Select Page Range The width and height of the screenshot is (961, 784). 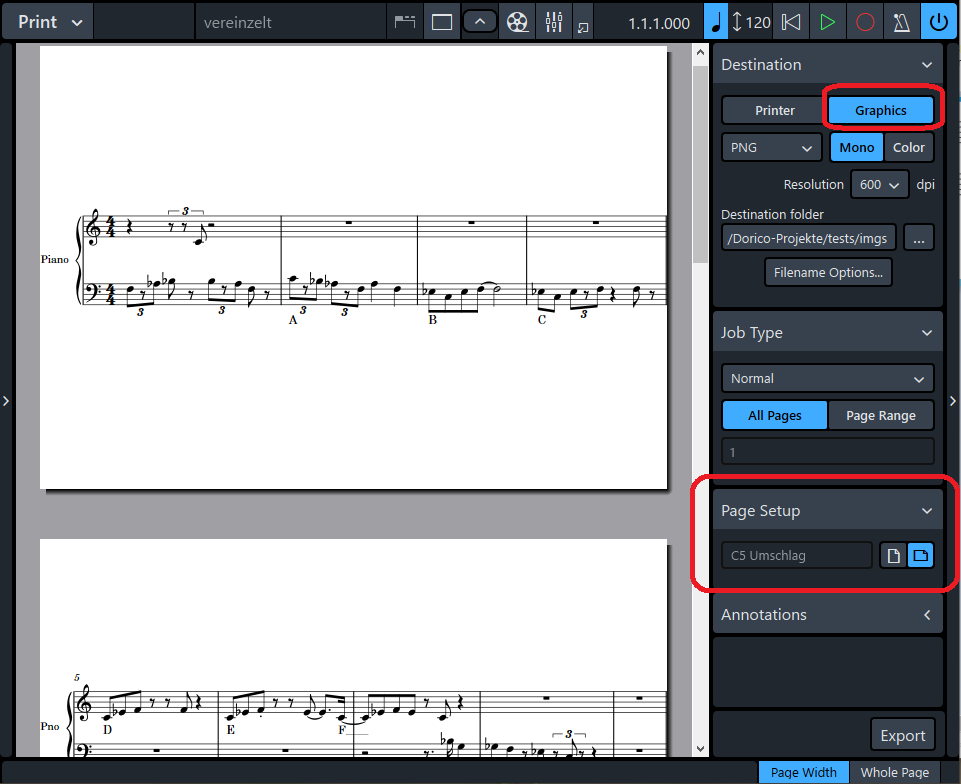tap(881, 416)
